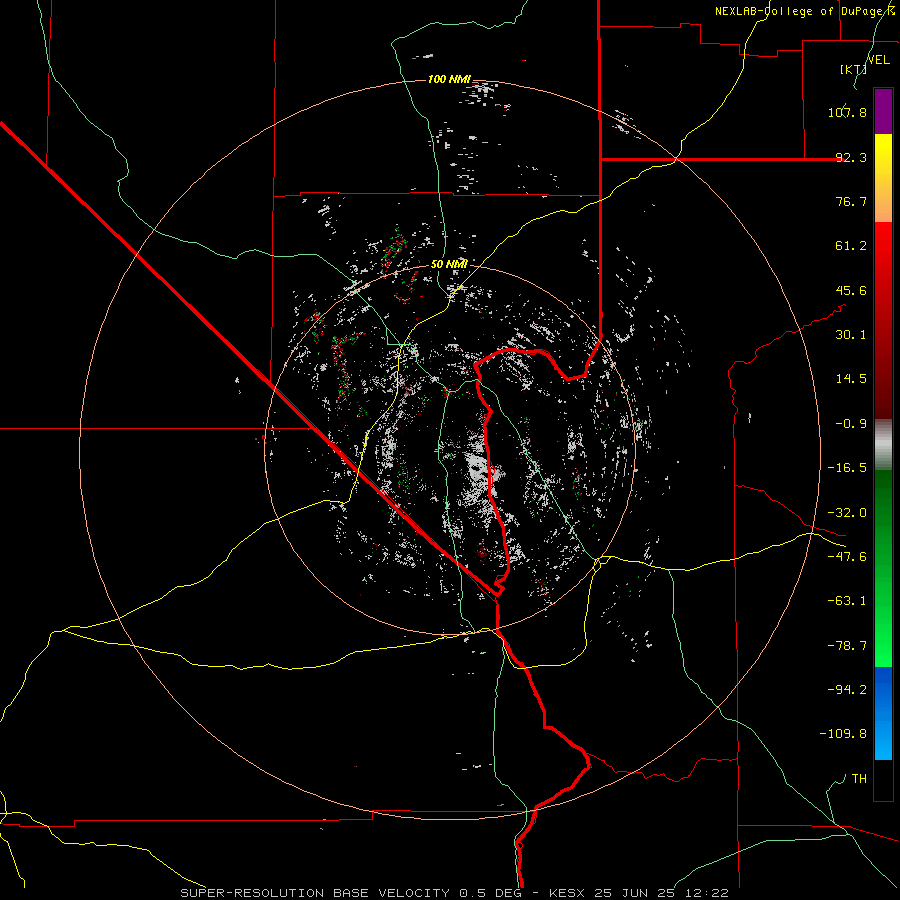Click the 45.6 velocity scale value
Viewport: 900px width, 900px height.
coord(851,290)
